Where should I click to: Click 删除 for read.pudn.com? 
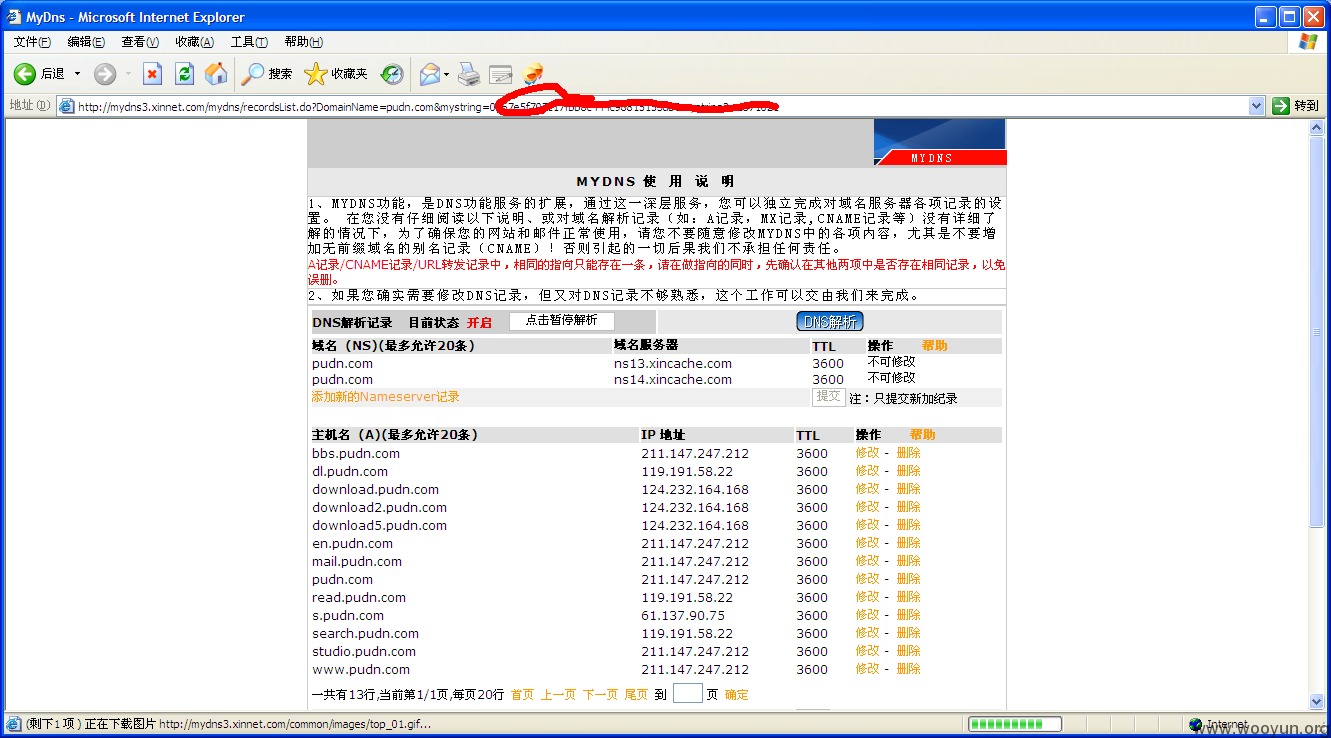click(908, 597)
